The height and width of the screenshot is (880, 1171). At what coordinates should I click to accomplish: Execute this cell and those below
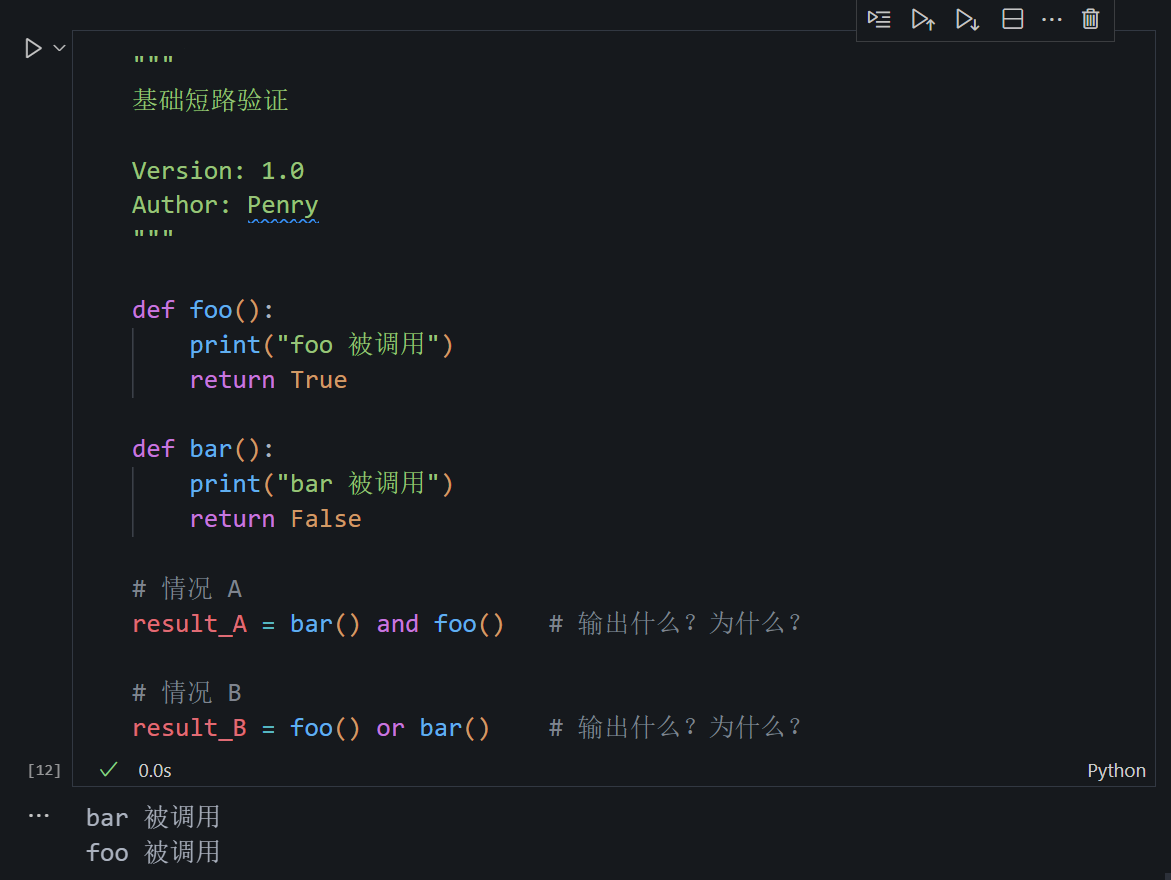(967, 19)
